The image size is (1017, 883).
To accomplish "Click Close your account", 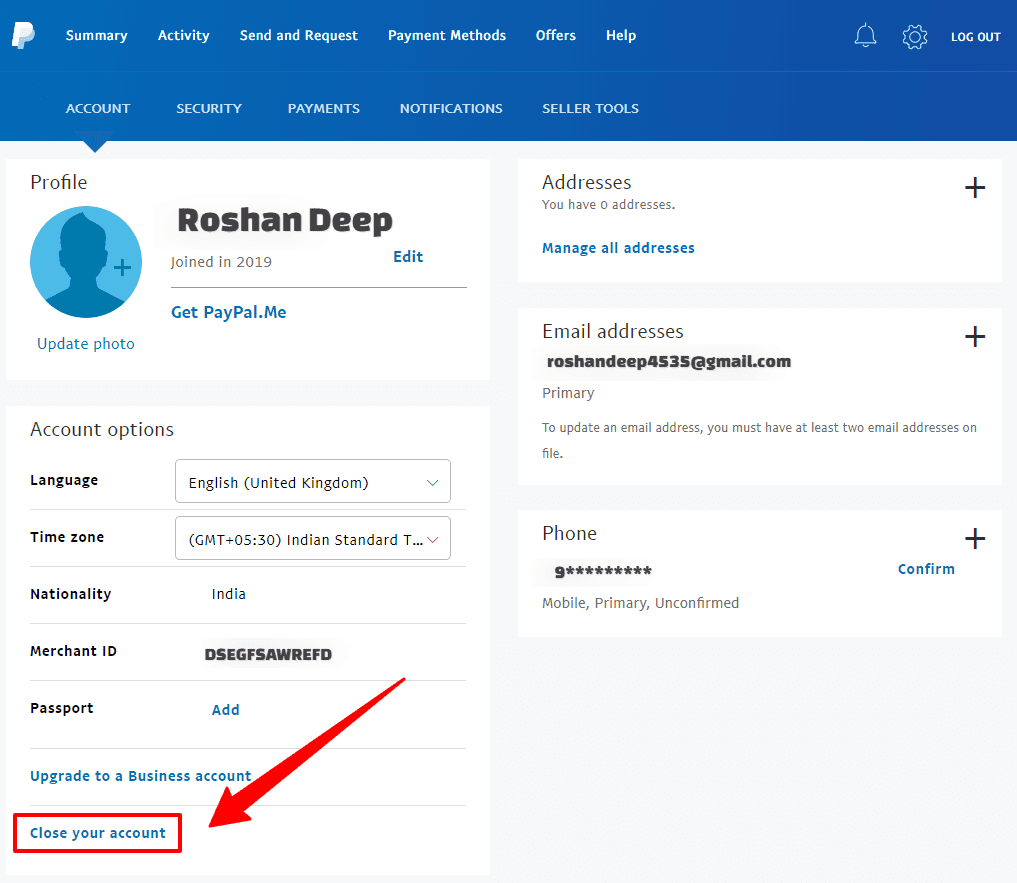I will [x=96, y=832].
